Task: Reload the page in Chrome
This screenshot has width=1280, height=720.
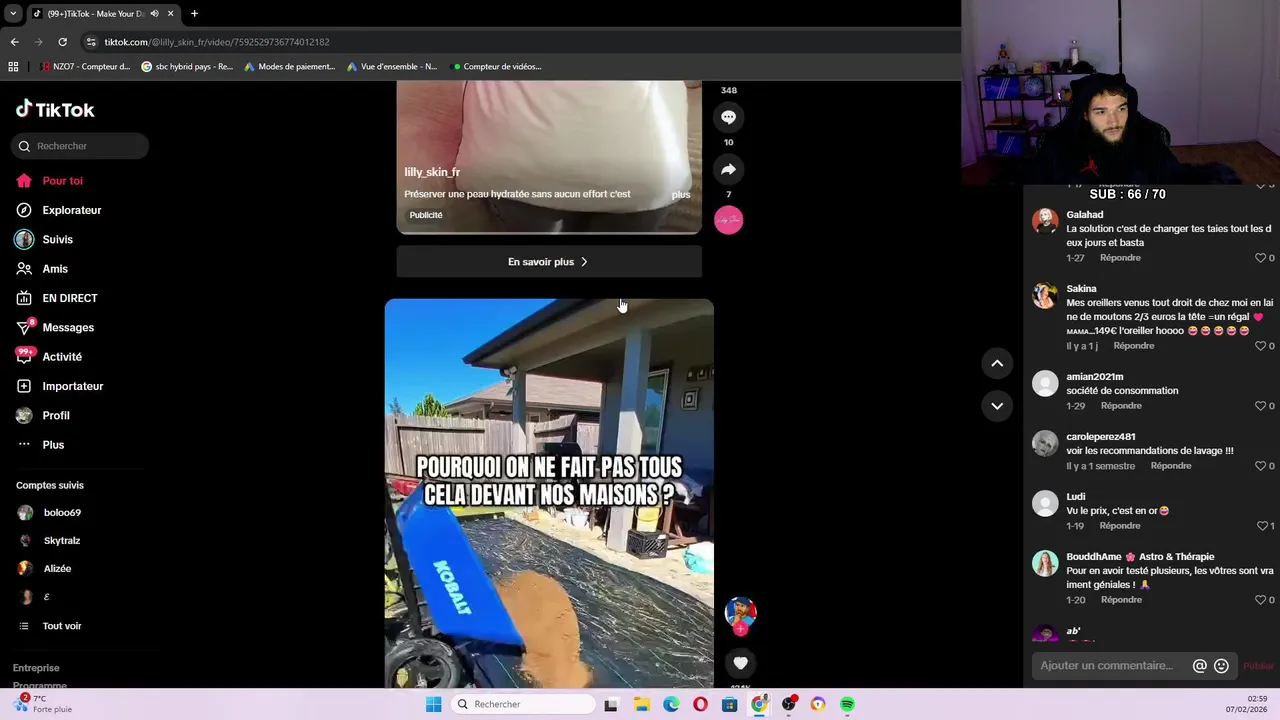Action: [62, 42]
